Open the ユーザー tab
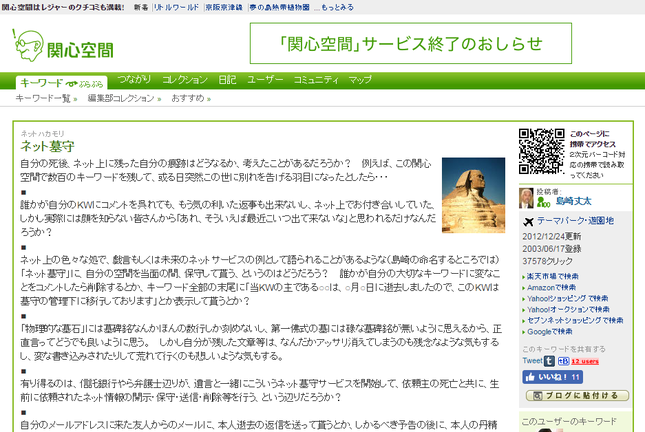This screenshot has height=432, width=645. (265, 79)
